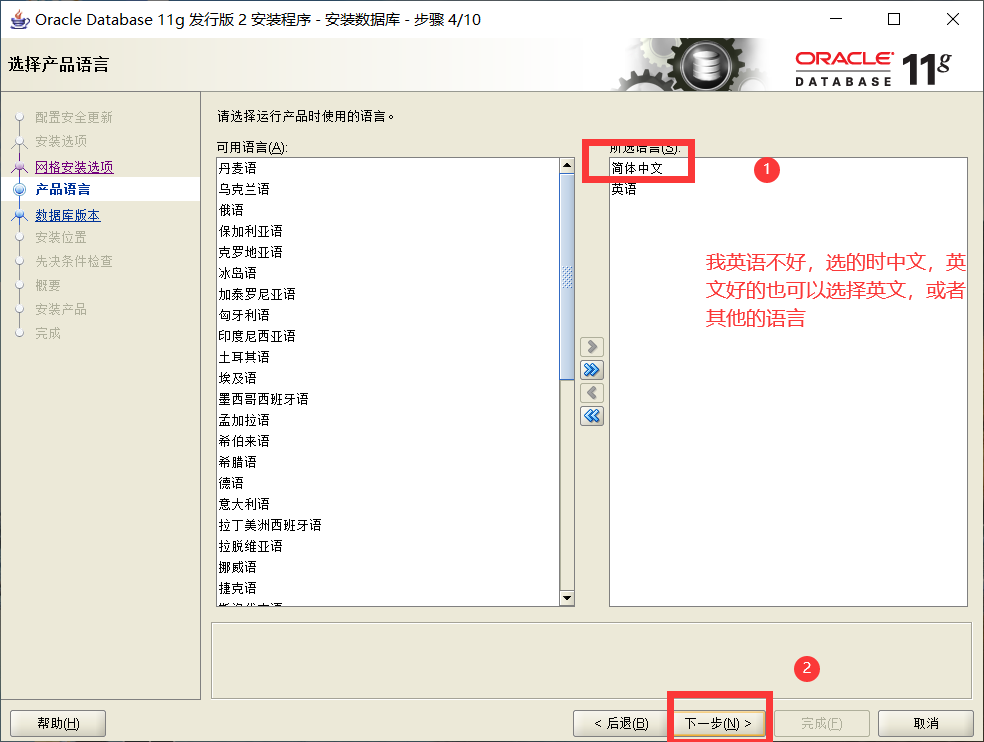
Task: Add all languages with double right arrow
Action: pos(592,370)
